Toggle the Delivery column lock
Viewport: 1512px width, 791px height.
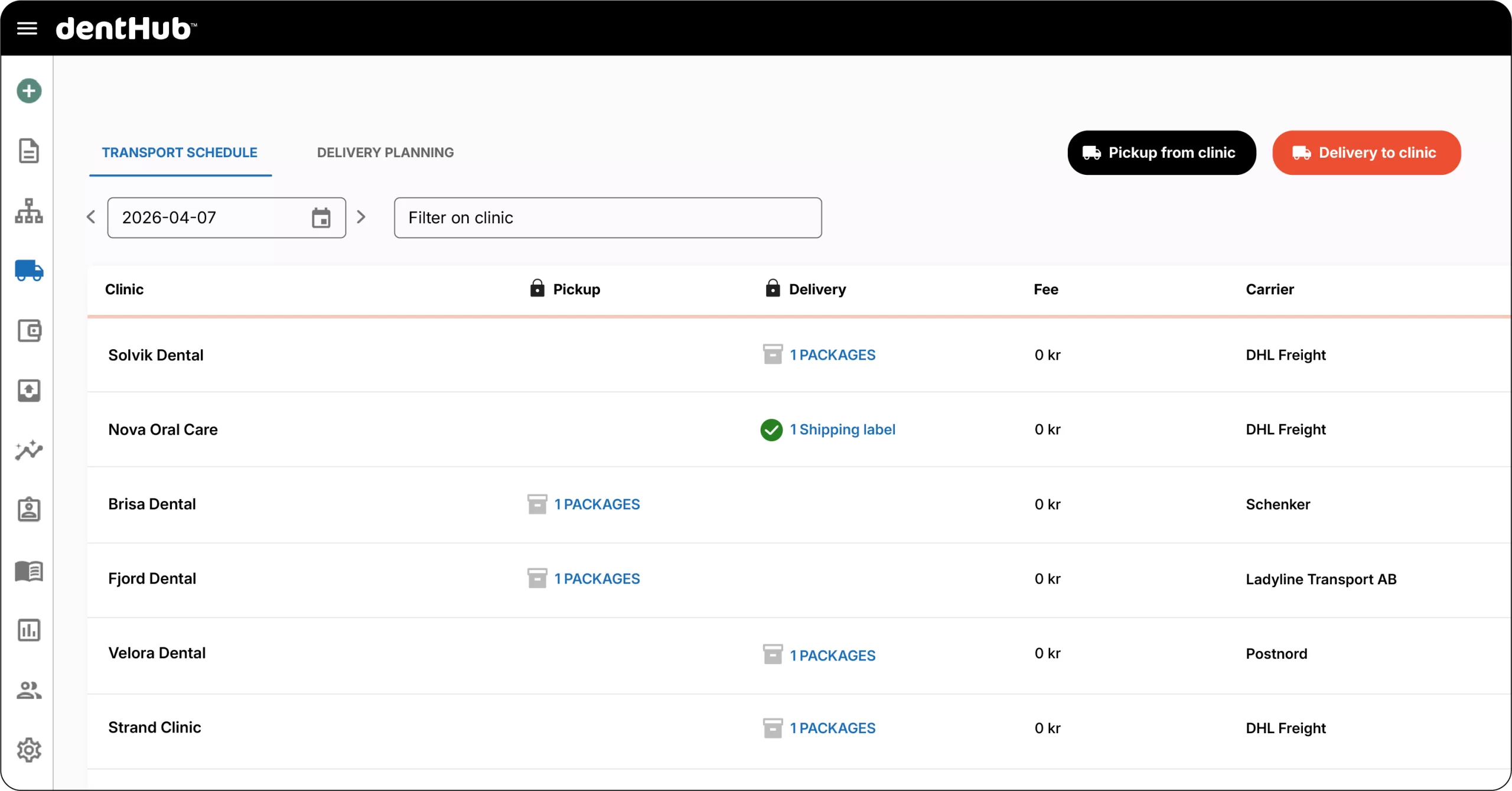point(773,288)
